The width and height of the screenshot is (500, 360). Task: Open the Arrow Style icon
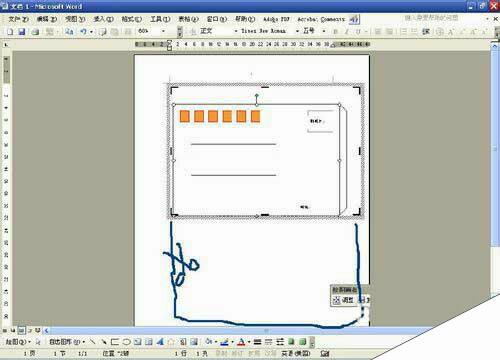(x=280, y=342)
